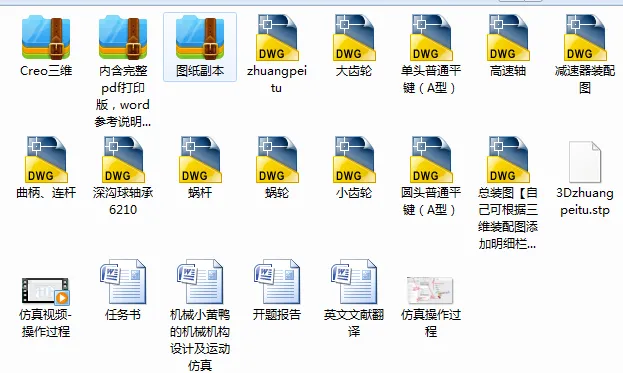The width and height of the screenshot is (623, 373).
Task: Select the 大齿轮 DWG file icon
Action: tap(354, 38)
